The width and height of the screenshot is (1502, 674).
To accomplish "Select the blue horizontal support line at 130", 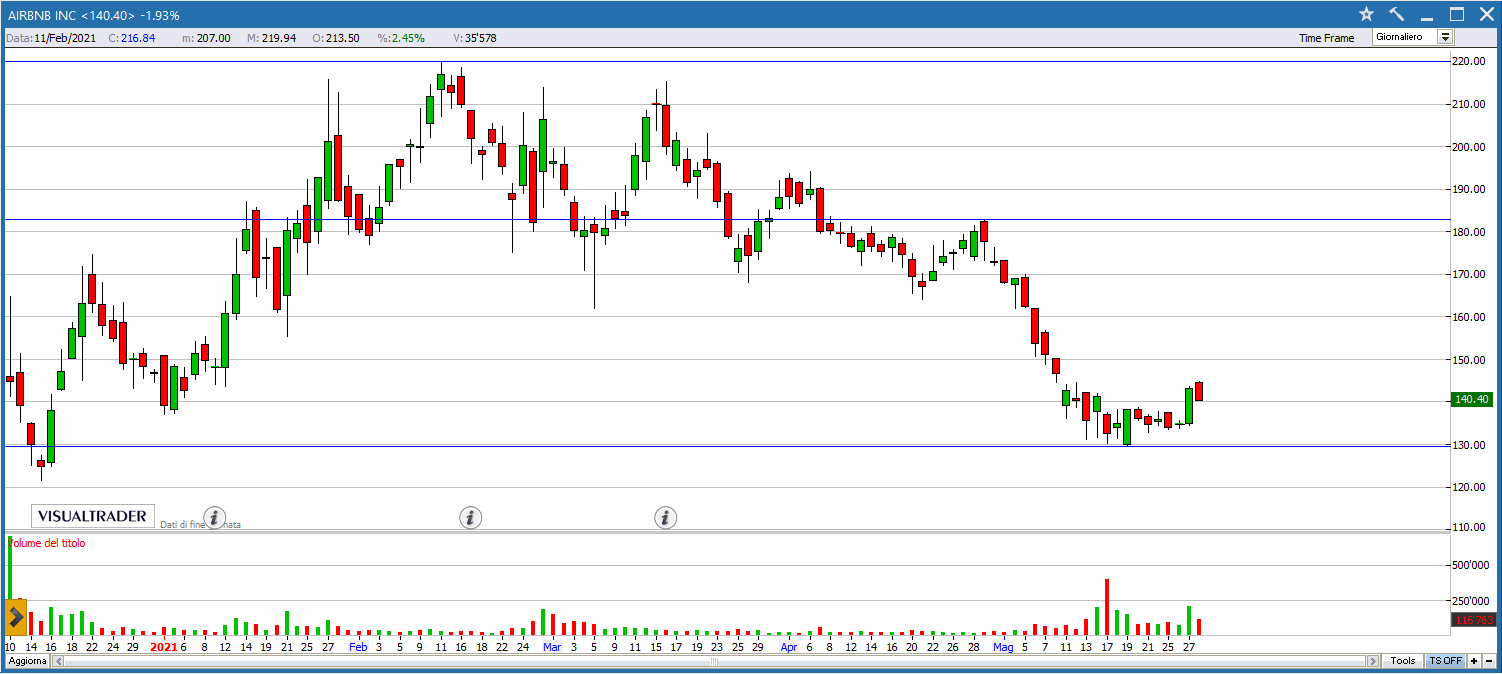I will click(726, 446).
